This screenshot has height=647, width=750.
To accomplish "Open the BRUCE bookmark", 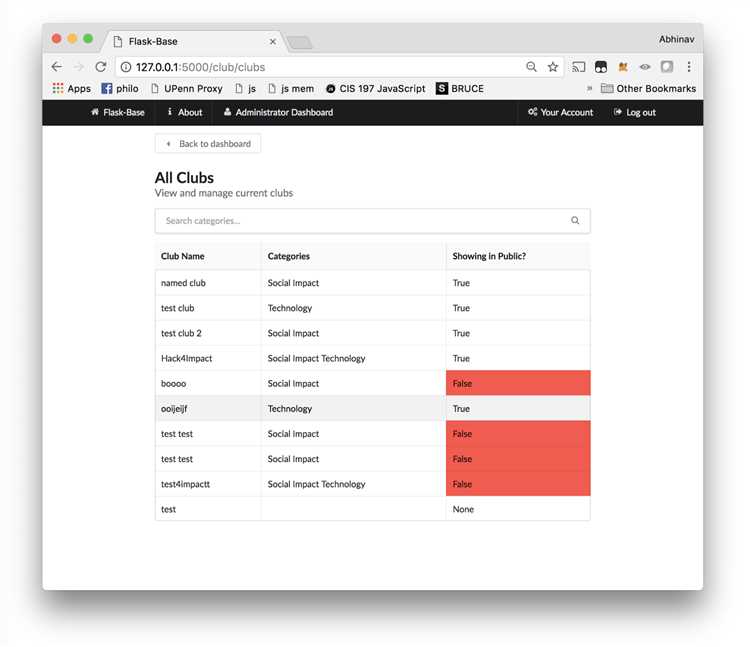I will (460, 88).
